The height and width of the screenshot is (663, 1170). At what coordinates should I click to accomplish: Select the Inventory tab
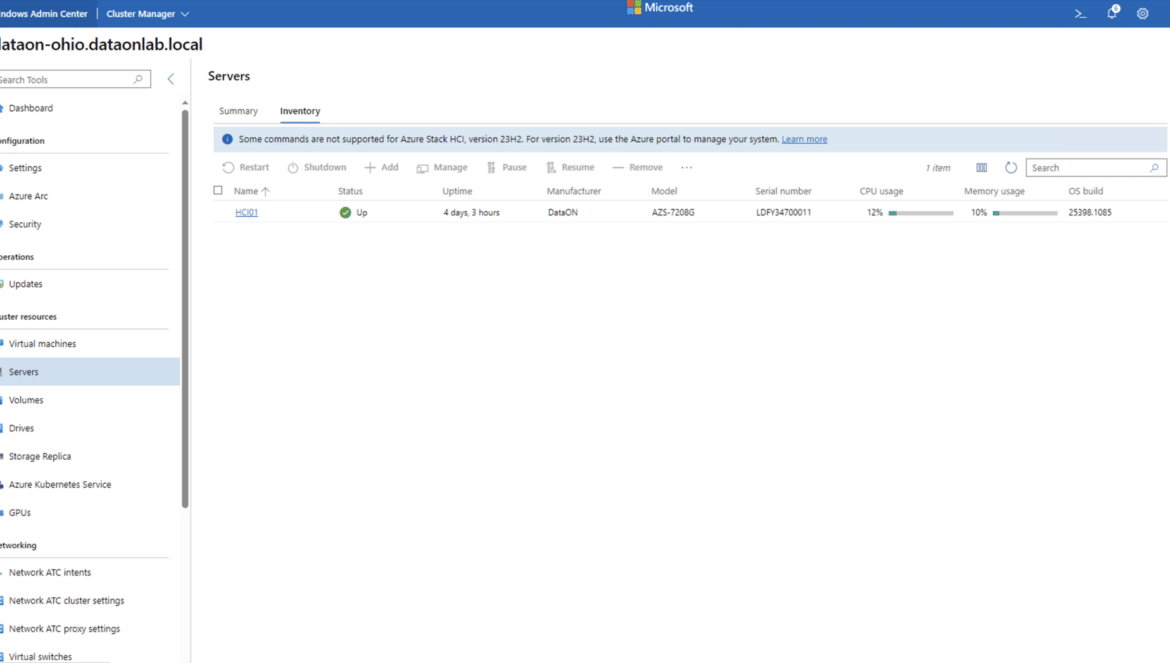tap(300, 111)
